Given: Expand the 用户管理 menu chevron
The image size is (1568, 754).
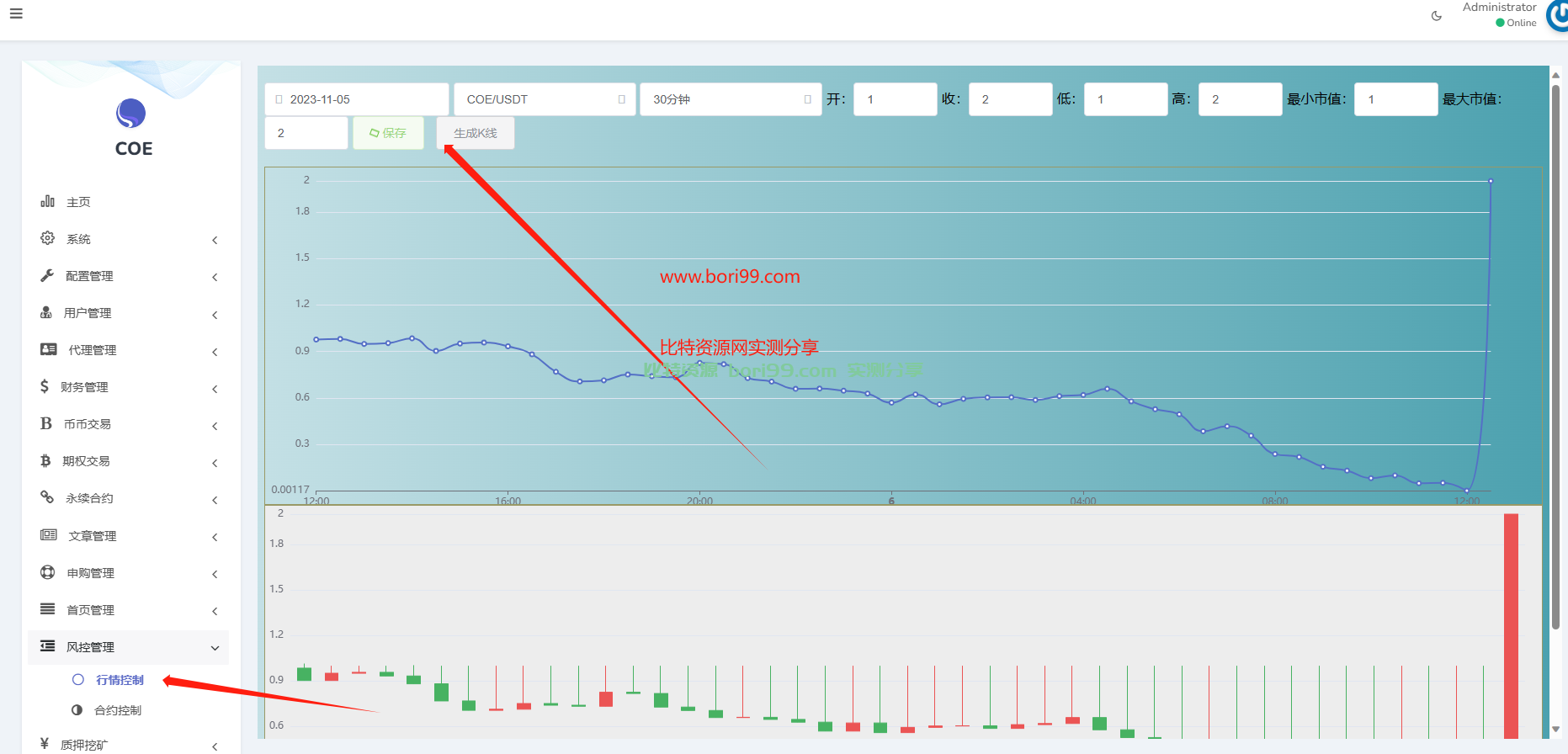Looking at the screenshot, I should tap(215, 315).
